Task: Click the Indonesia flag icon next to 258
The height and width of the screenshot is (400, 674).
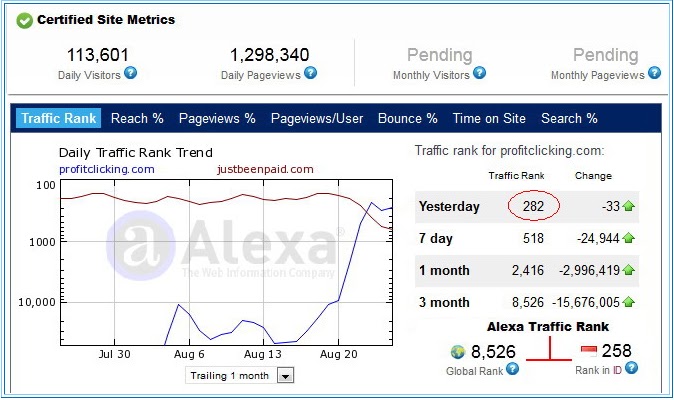Action: [x=588, y=351]
